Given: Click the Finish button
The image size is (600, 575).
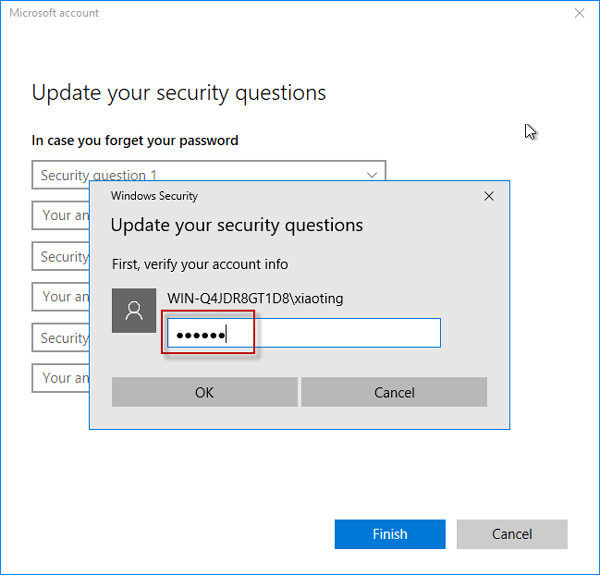Looking at the screenshot, I should (x=390, y=534).
